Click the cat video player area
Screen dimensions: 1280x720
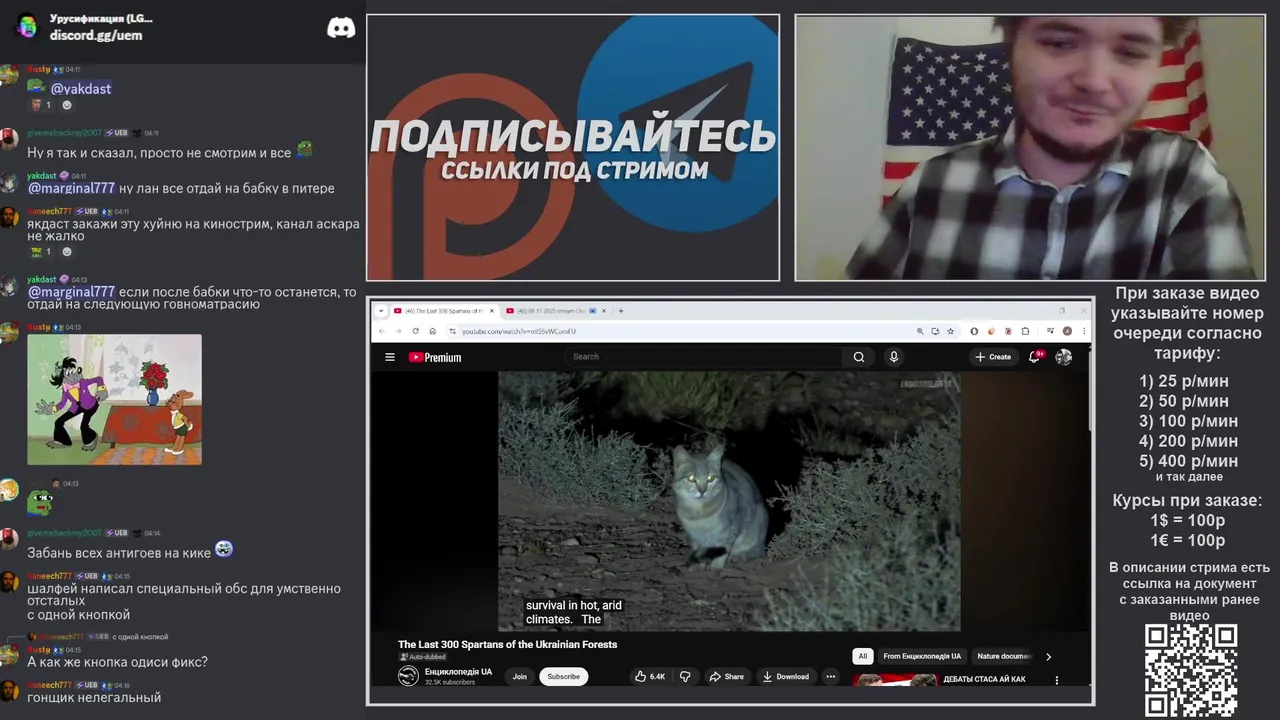tap(729, 501)
